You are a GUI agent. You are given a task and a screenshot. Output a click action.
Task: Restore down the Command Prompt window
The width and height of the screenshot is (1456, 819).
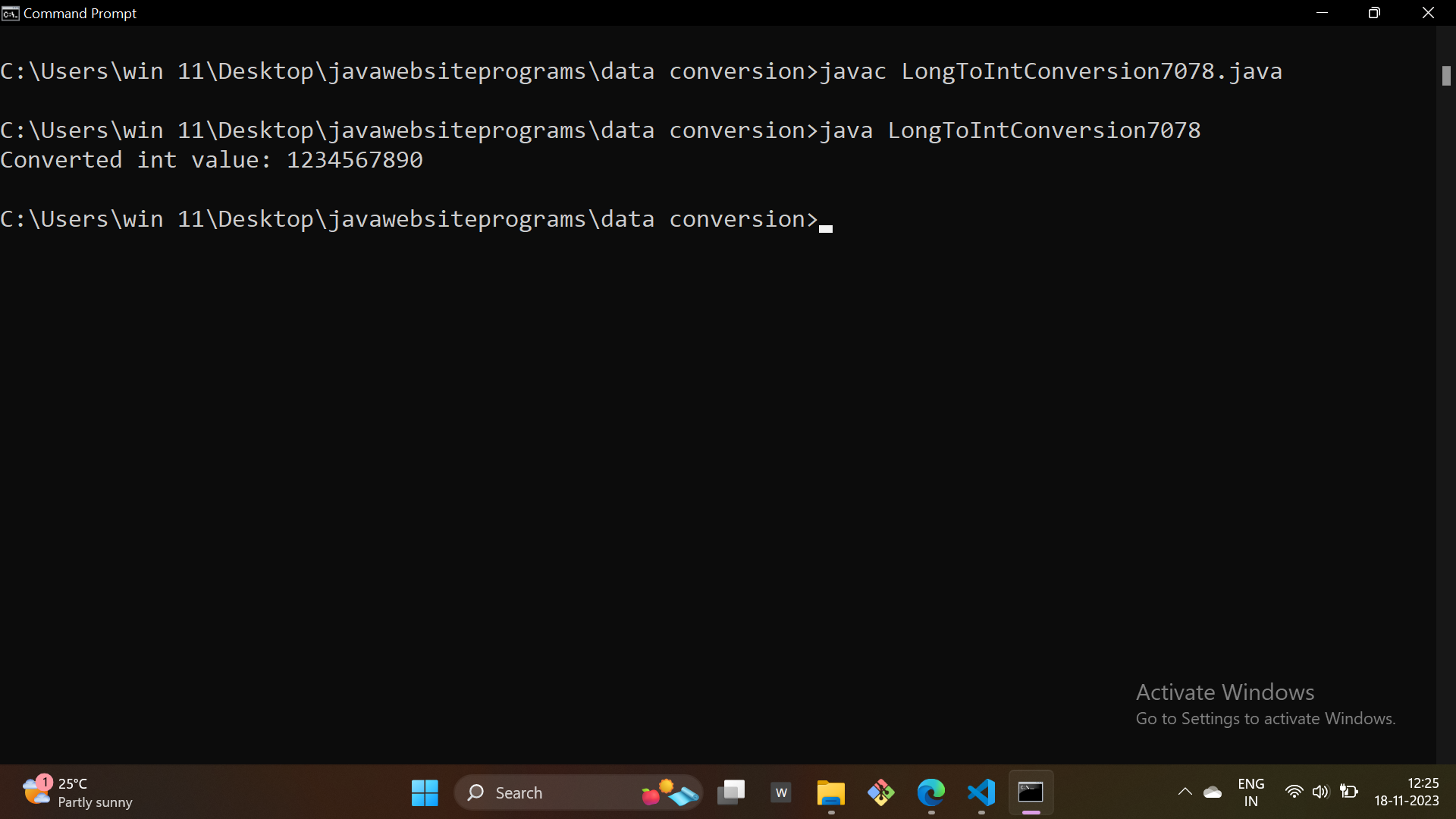[1374, 13]
